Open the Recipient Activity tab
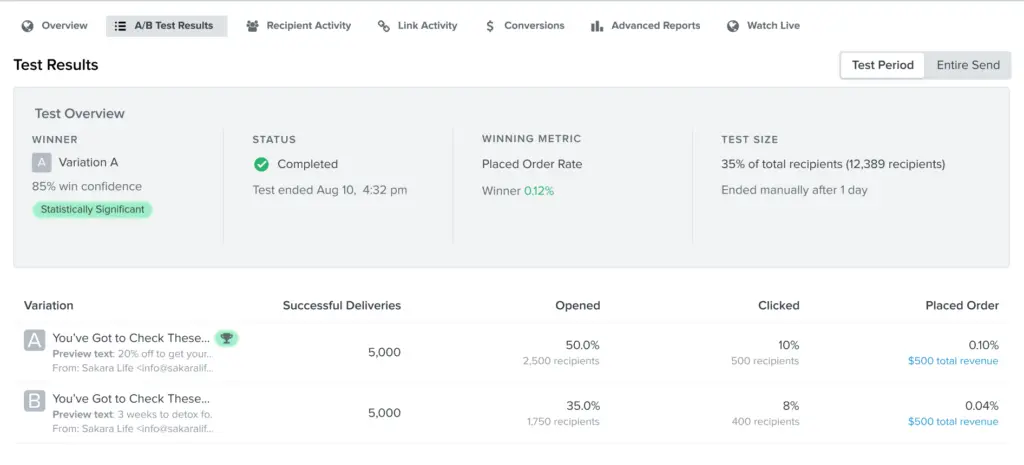The image size is (1024, 465). (308, 26)
